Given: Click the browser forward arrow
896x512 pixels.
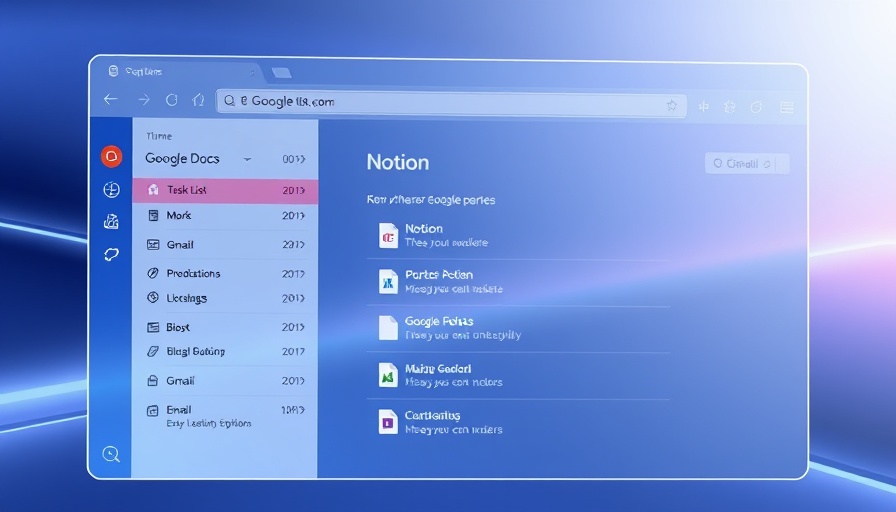Looking at the screenshot, I should click(x=143, y=100).
